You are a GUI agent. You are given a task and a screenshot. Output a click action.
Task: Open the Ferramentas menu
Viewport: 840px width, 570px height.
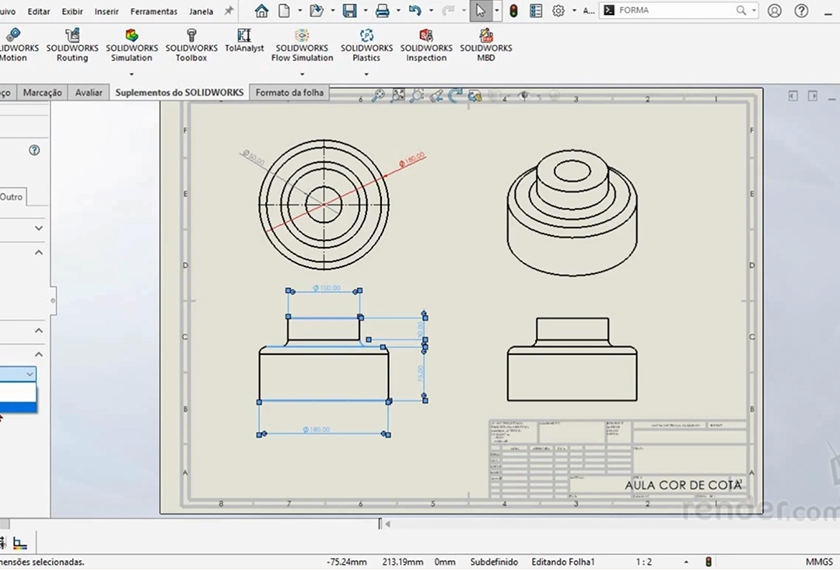154,12
